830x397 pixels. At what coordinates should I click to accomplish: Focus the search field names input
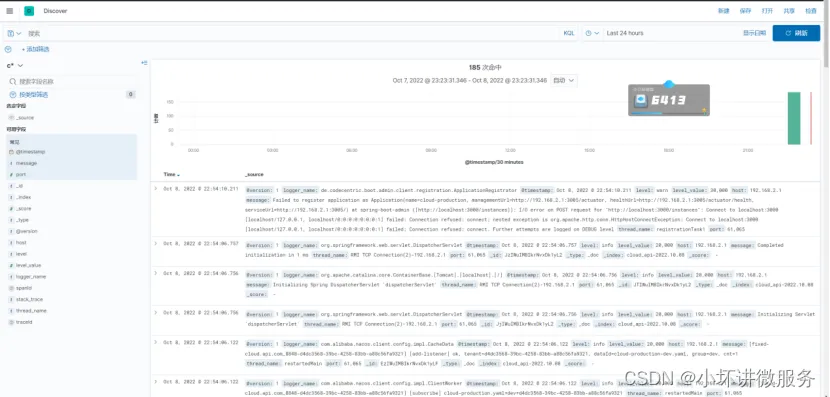(72, 82)
